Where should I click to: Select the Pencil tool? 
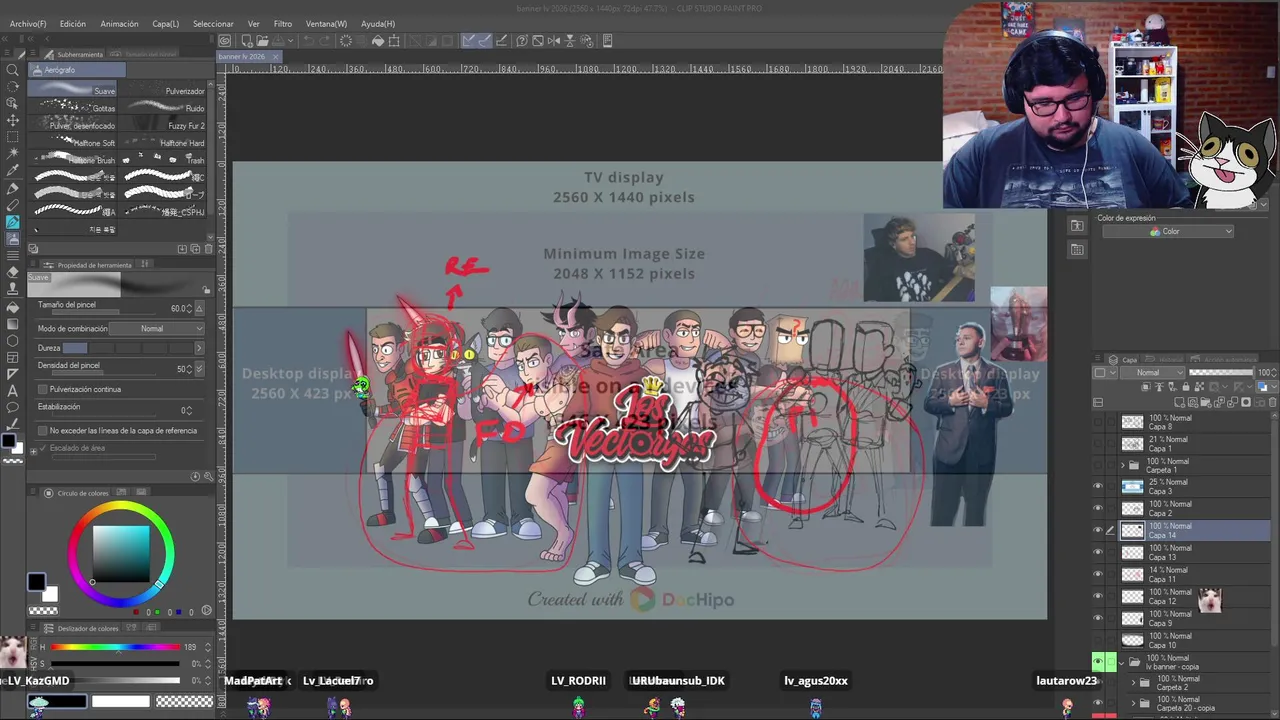[x=13, y=205]
